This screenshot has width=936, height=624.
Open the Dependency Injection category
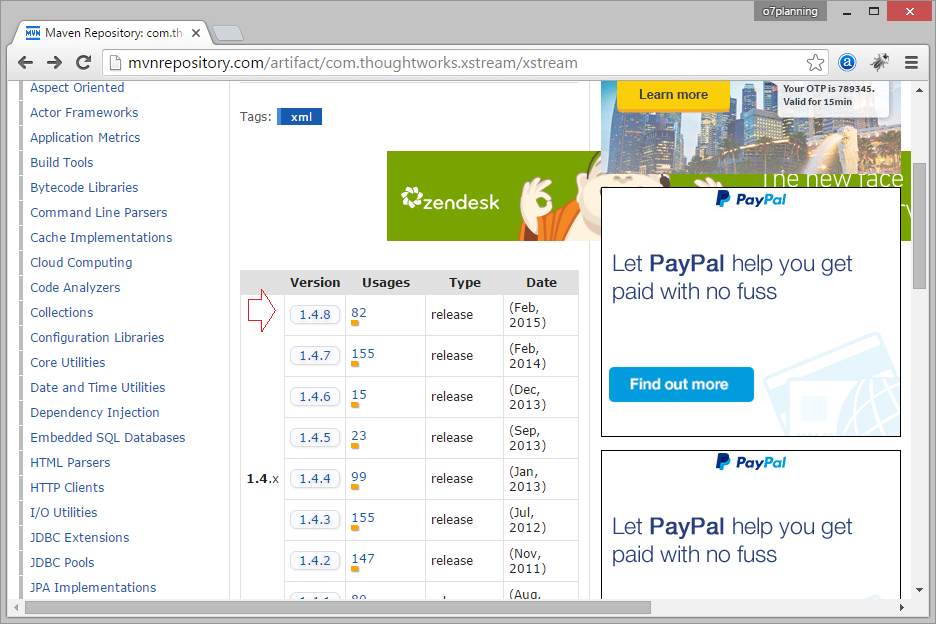point(94,413)
